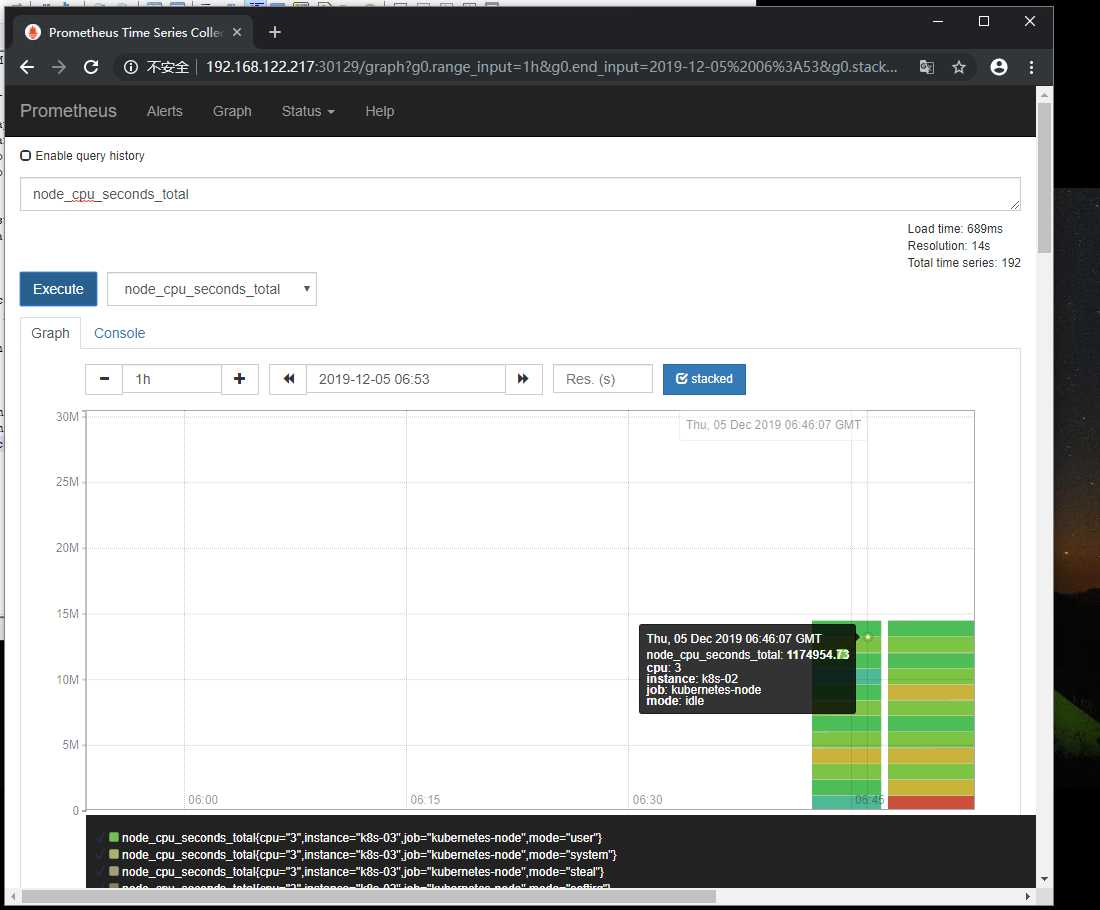
Task: Click the red bottom band in the graph
Action: (931, 803)
